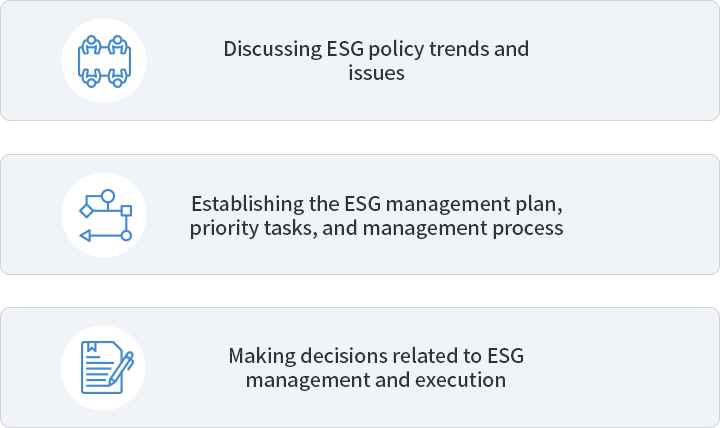Click the document with pen icon
The width and height of the screenshot is (720, 428).
point(104,368)
